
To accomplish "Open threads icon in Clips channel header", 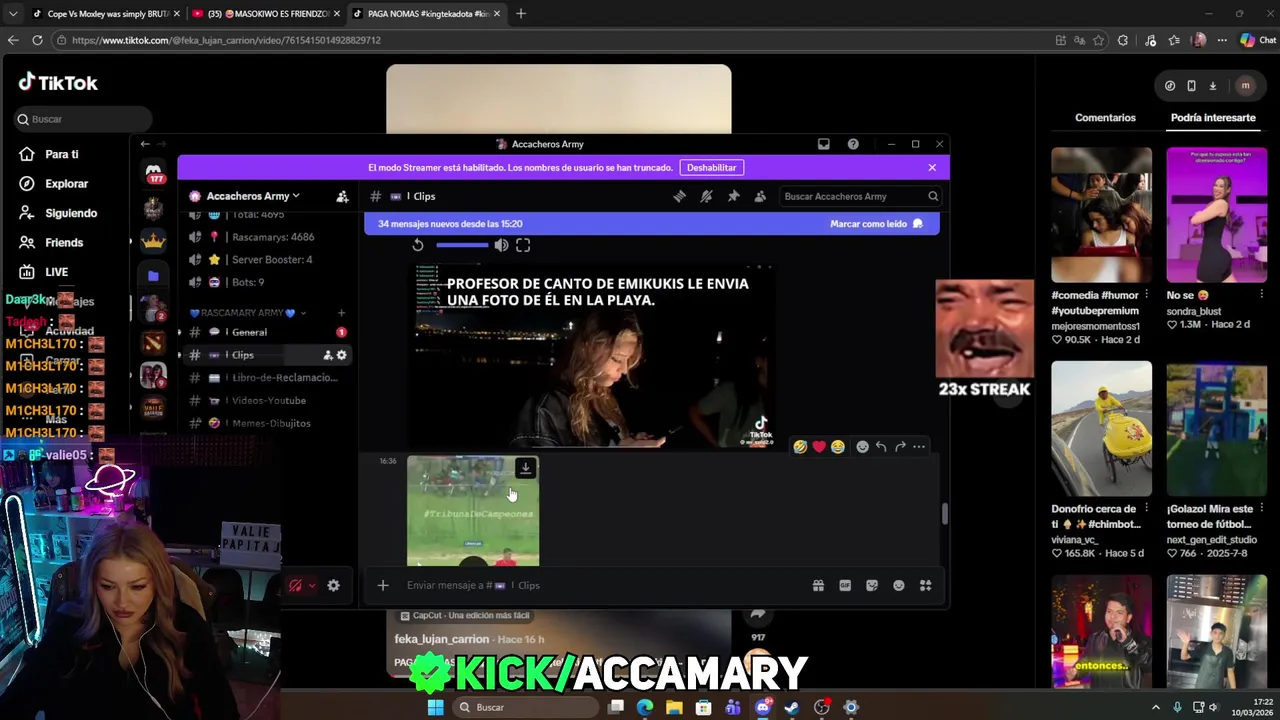I will [x=679, y=196].
